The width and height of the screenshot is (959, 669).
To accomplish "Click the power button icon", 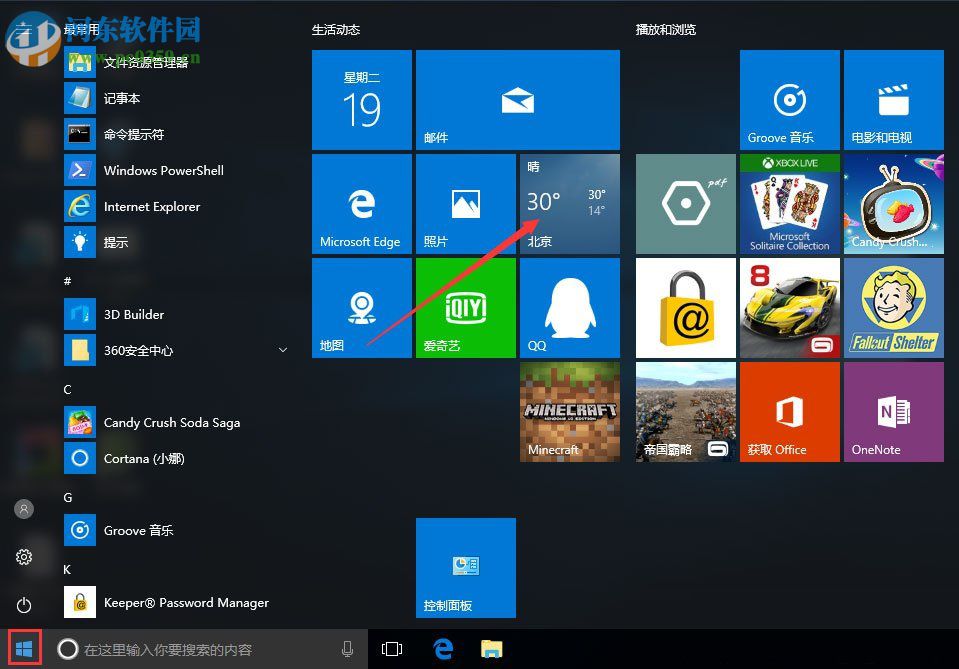I will pyautogui.click(x=24, y=605).
